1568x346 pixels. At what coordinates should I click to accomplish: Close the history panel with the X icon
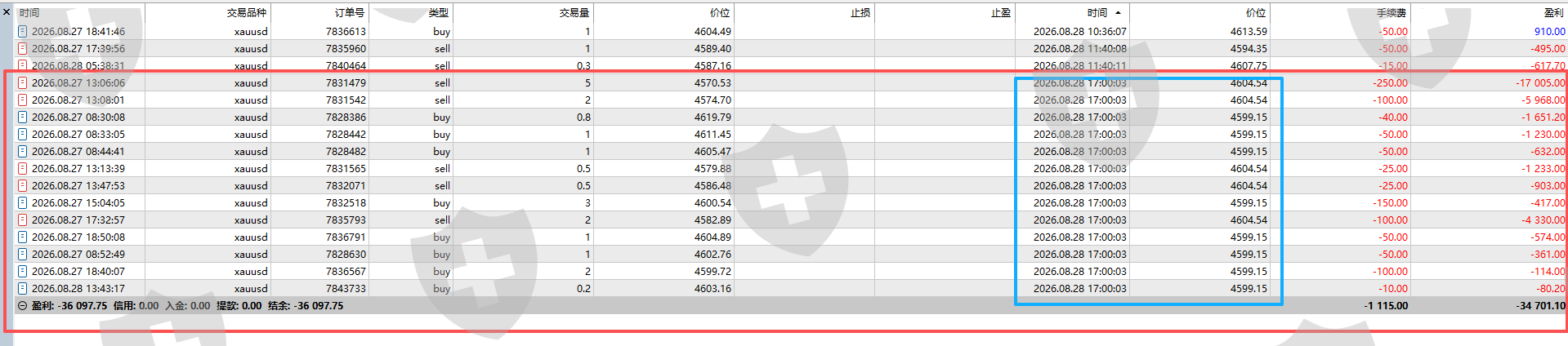click(7, 12)
